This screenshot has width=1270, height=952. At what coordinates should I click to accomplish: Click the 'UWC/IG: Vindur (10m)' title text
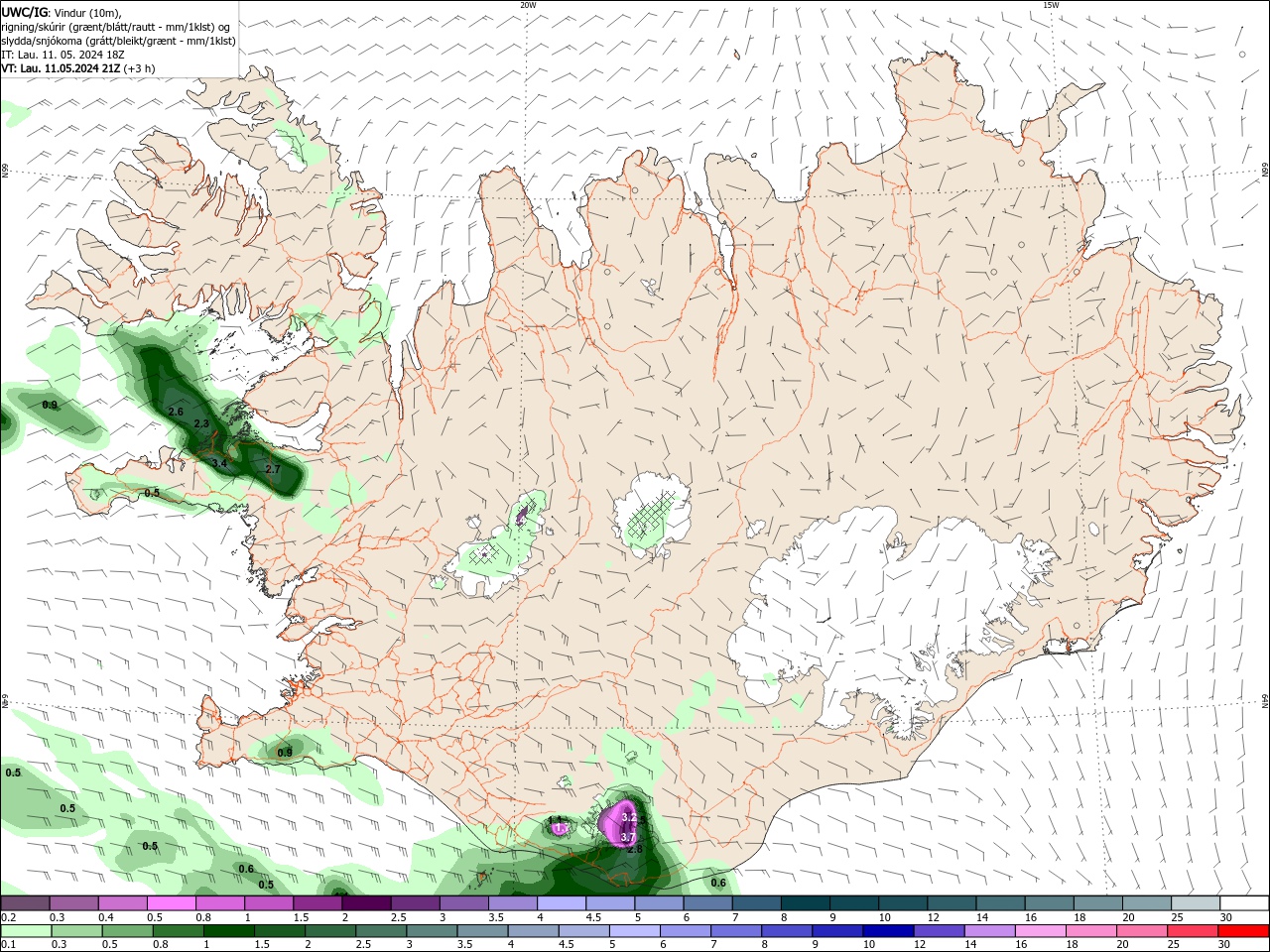click(61, 12)
